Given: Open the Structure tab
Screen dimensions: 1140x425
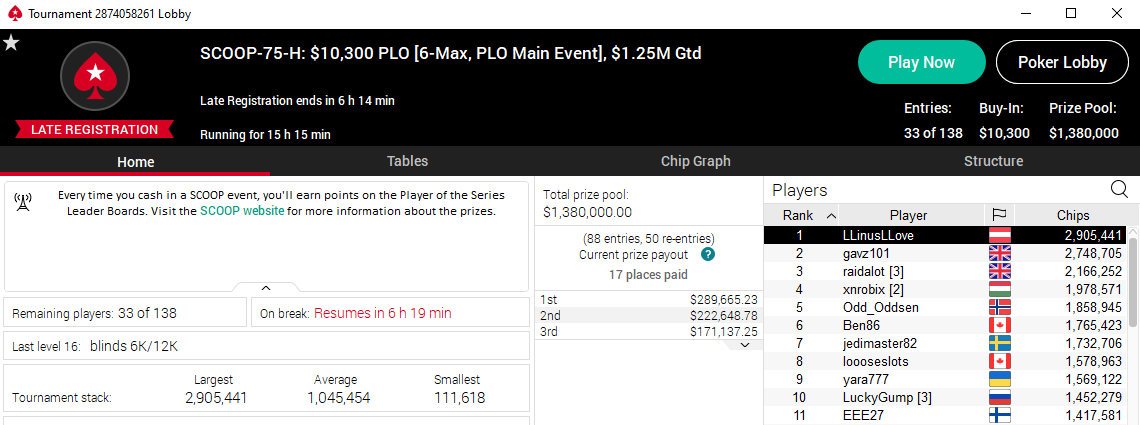Looking at the screenshot, I should (x=993, y=161).
